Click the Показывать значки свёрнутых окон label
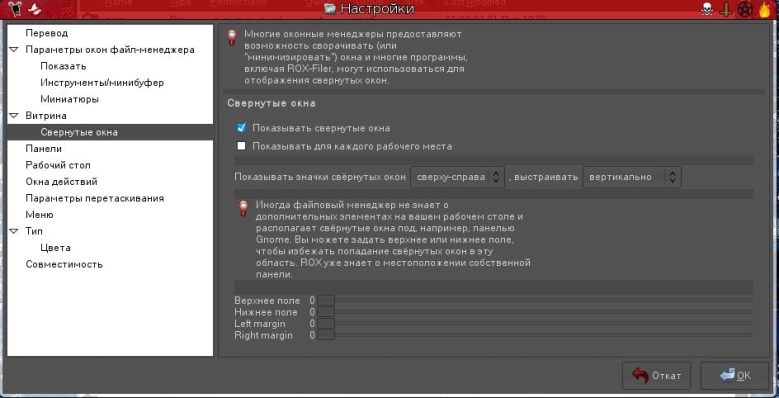 click(320, 177)
